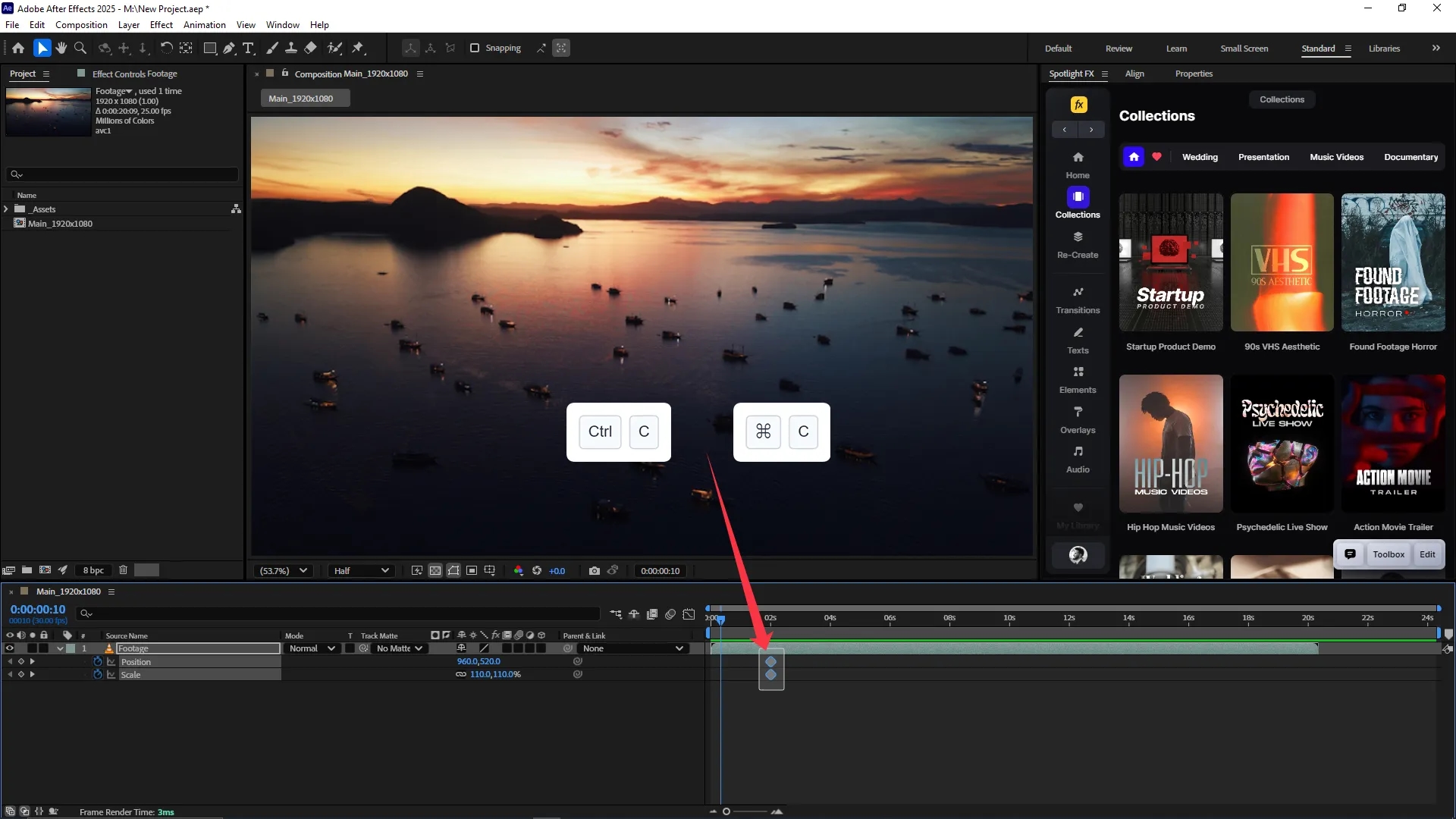Click the Toolbox button

click(x=1388, y=554)
